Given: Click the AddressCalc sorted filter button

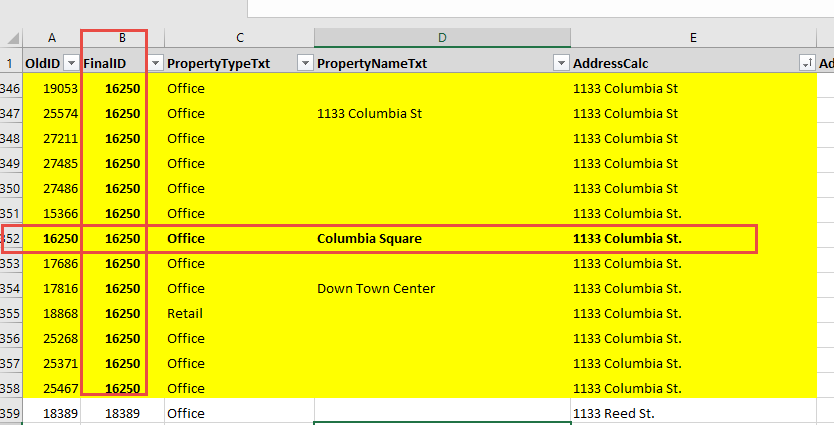Looking at the screenshot, I should coord(806,63).
